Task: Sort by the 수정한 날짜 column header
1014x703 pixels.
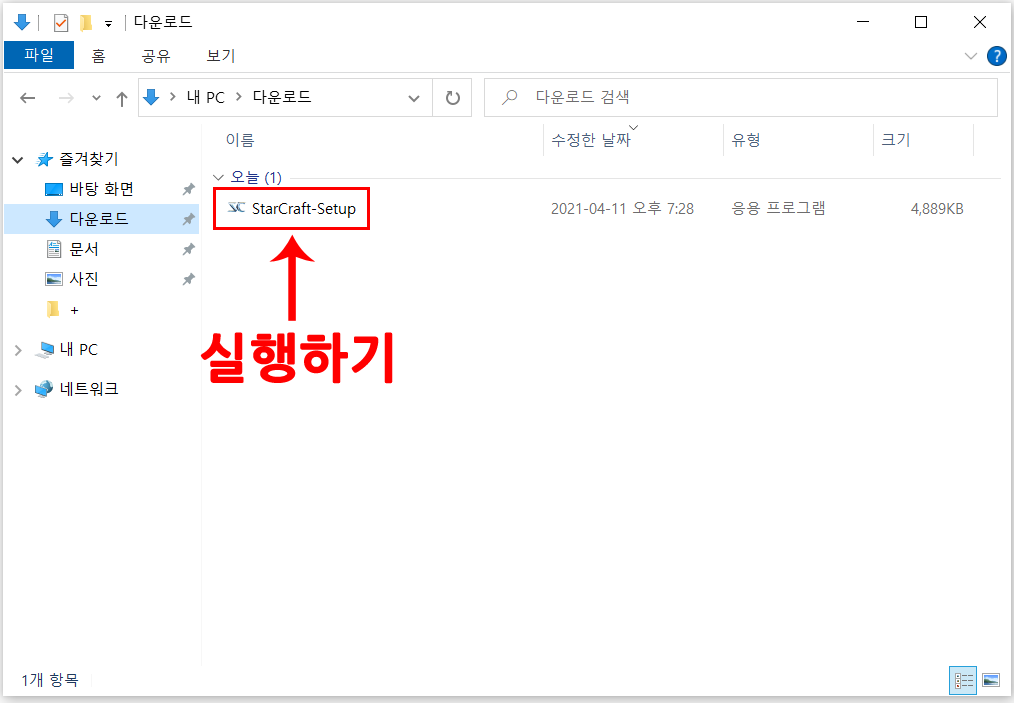Action: coord(590,140)
